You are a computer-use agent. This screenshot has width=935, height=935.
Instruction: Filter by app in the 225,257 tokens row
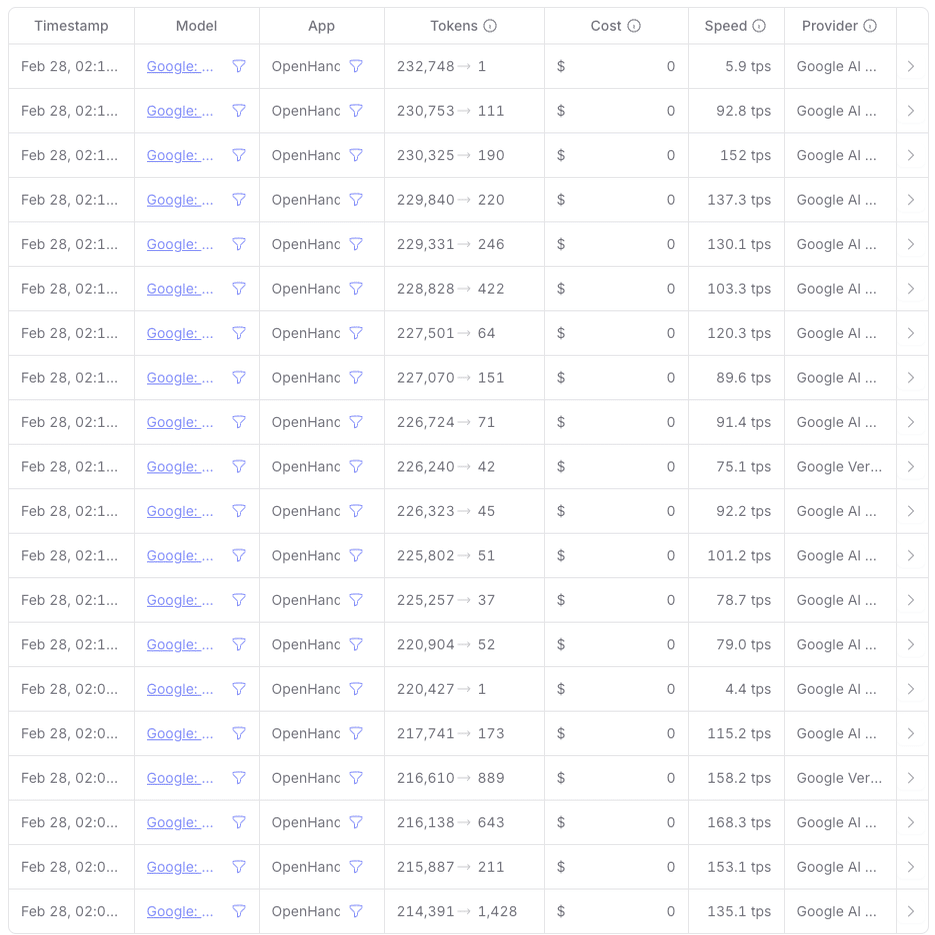pos(356,600)
